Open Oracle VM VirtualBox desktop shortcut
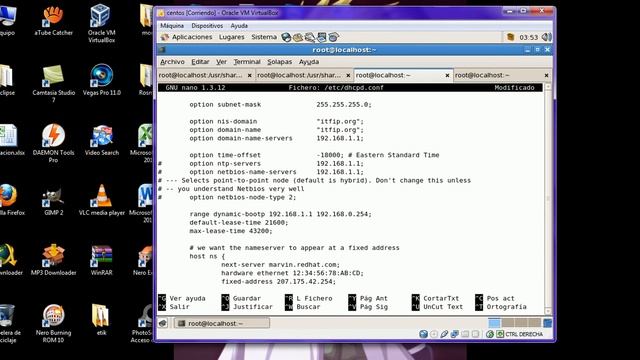 pos(101,23)
